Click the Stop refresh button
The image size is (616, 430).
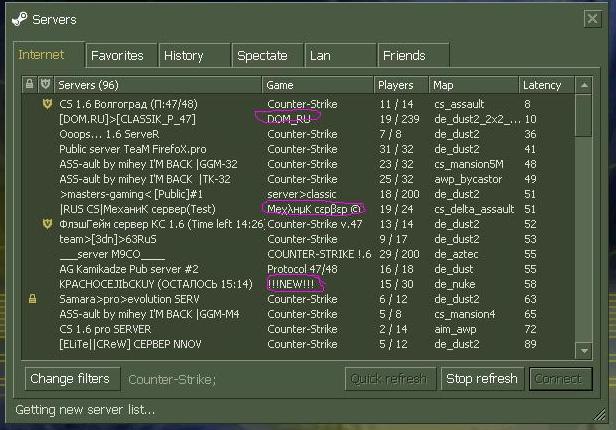pyautogui.click(x=482, y=379)
